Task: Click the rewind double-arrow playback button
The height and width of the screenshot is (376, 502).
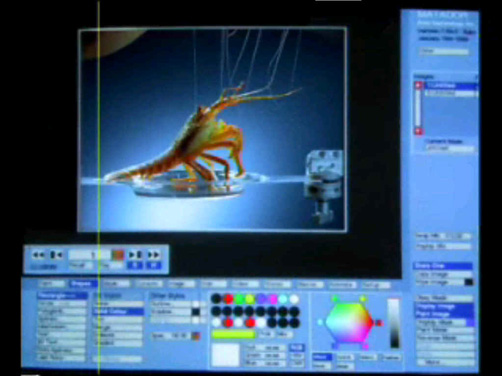Action: coord(38,255)
